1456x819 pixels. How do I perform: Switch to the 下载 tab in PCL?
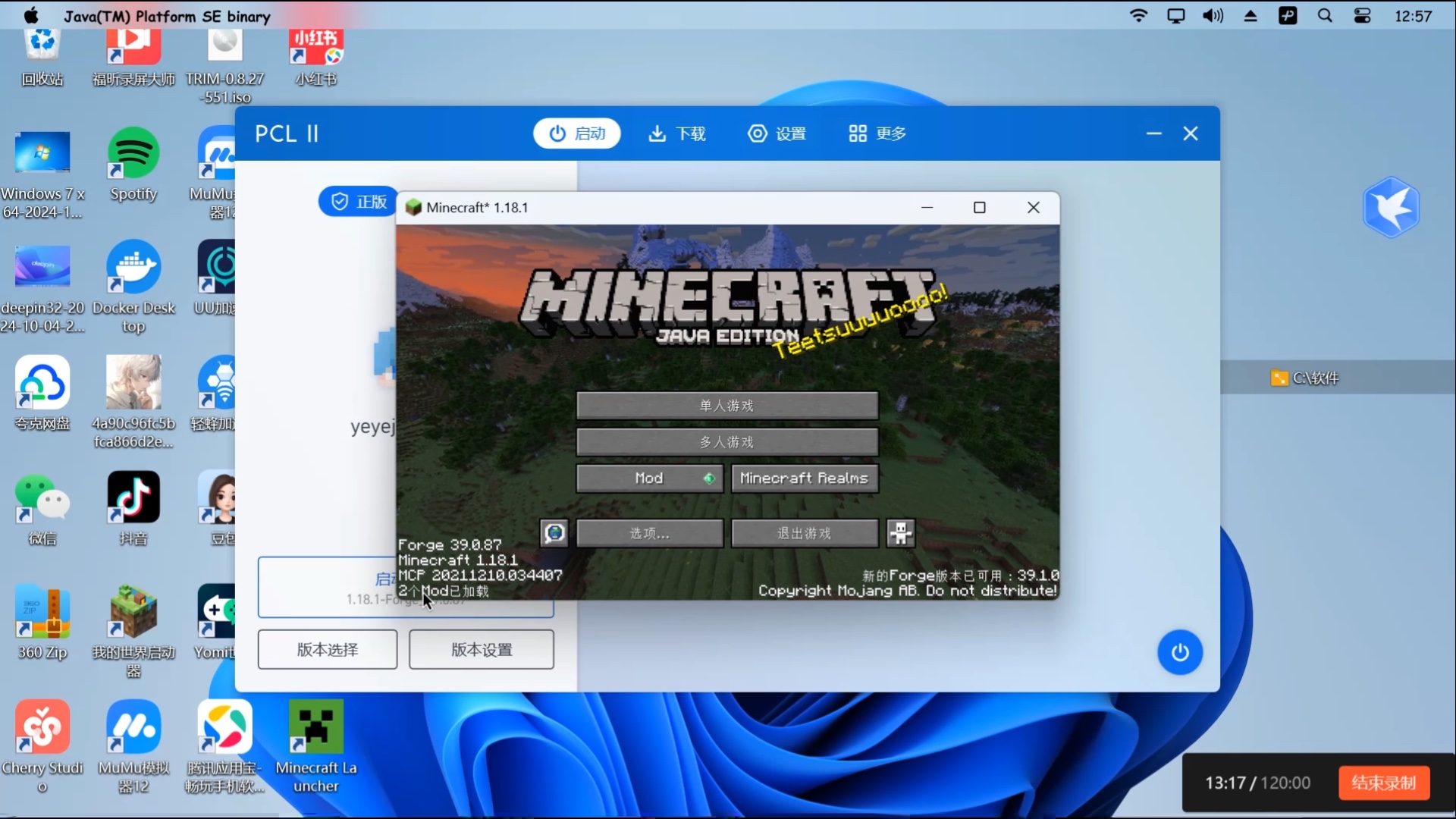point(676,133)
